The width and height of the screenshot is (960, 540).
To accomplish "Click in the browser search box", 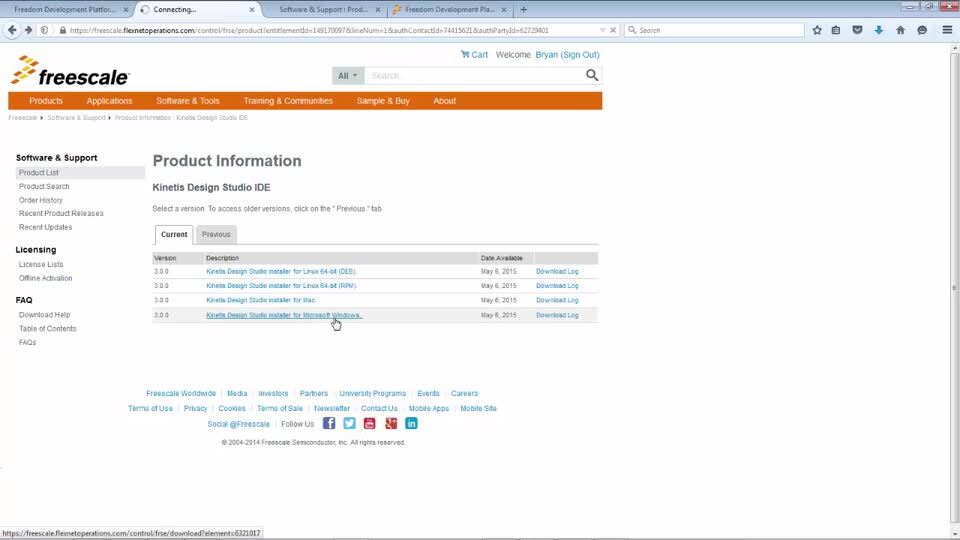I will pos(714,30).
